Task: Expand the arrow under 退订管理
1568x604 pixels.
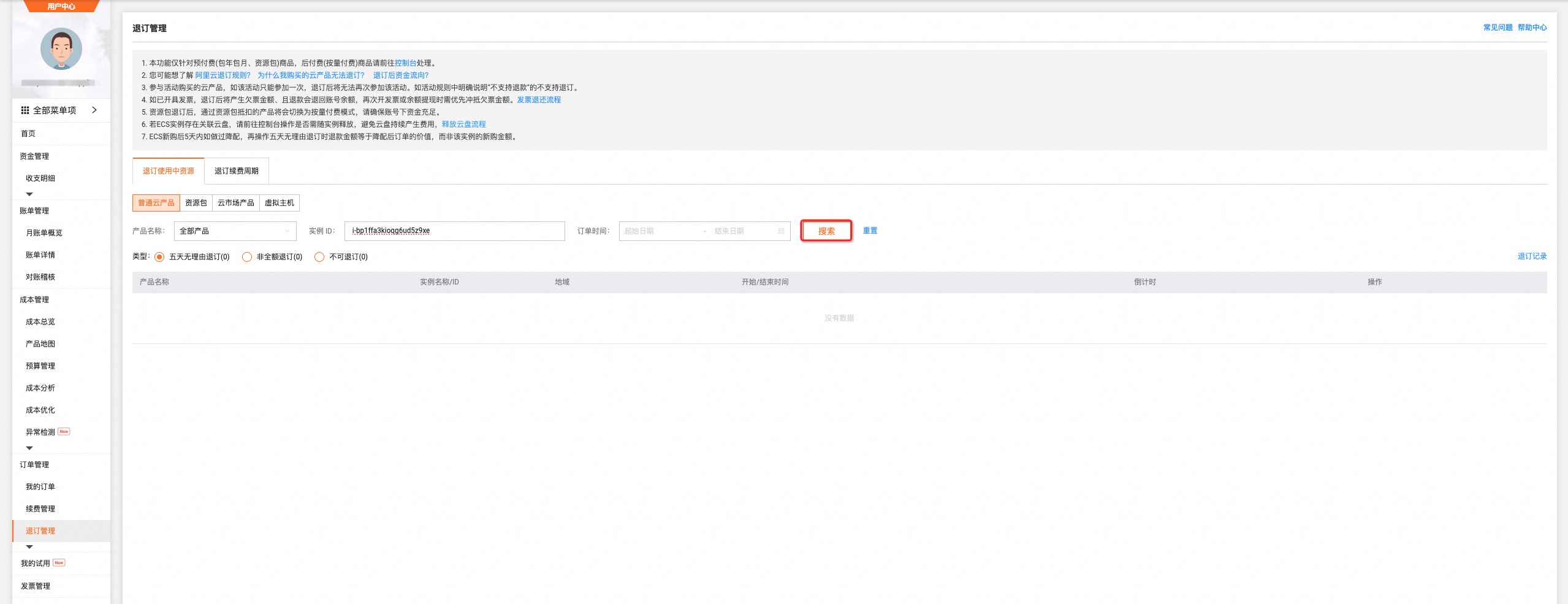Action: pyautogui.click(x=29, y=546)
